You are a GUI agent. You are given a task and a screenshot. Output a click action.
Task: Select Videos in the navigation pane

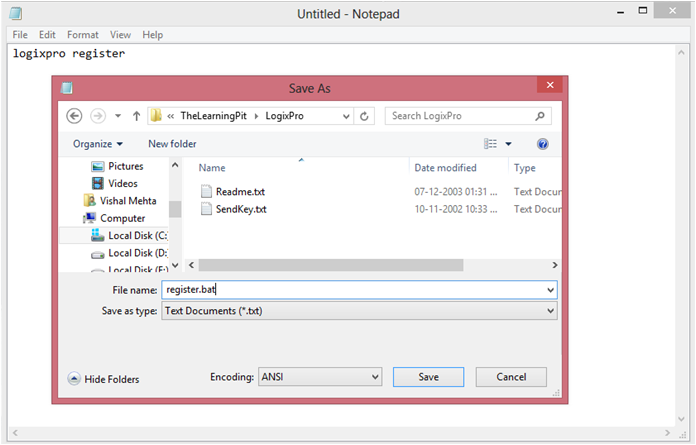click(123, 184)
